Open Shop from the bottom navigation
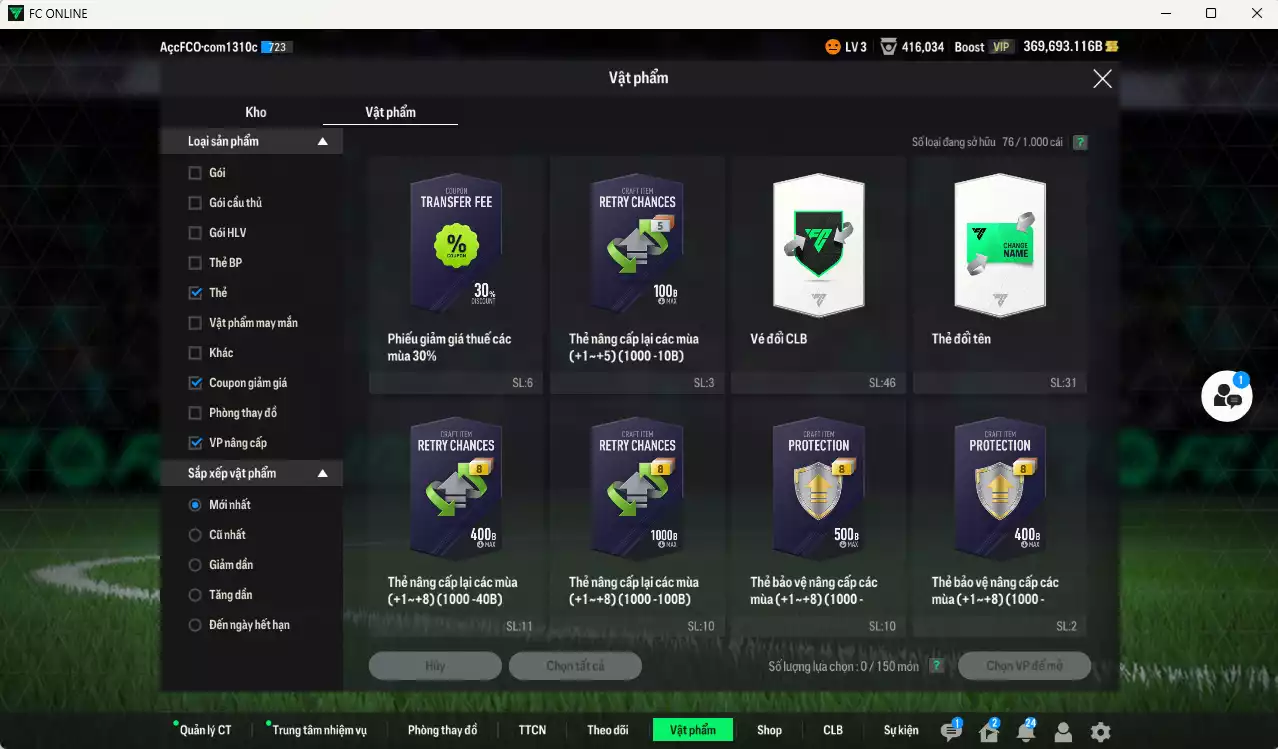Screen dimensions: 1278x749 point(769,730)
